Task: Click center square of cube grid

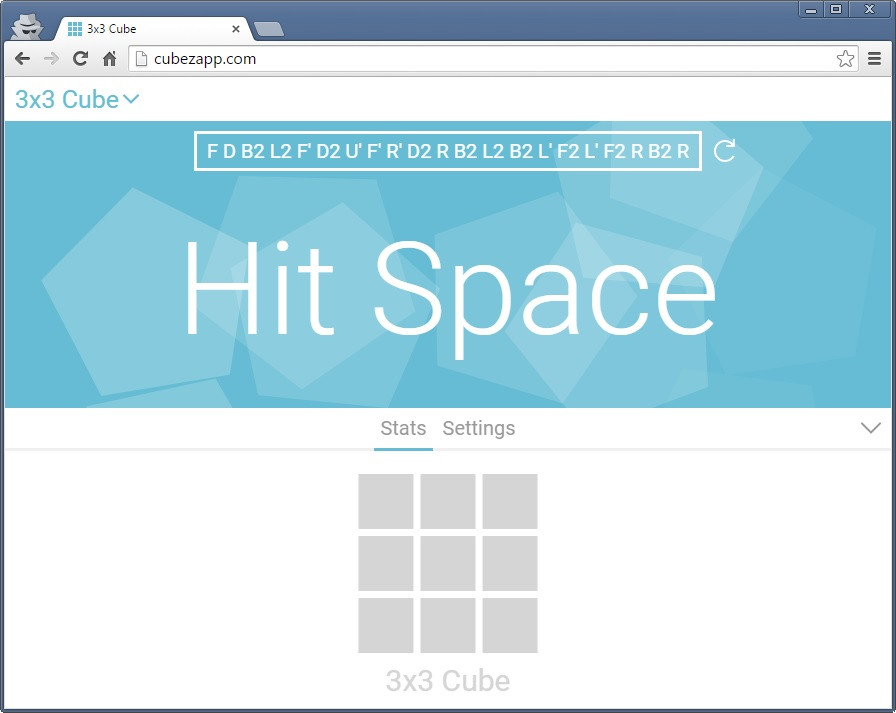Action: click(x=448, y=563)
